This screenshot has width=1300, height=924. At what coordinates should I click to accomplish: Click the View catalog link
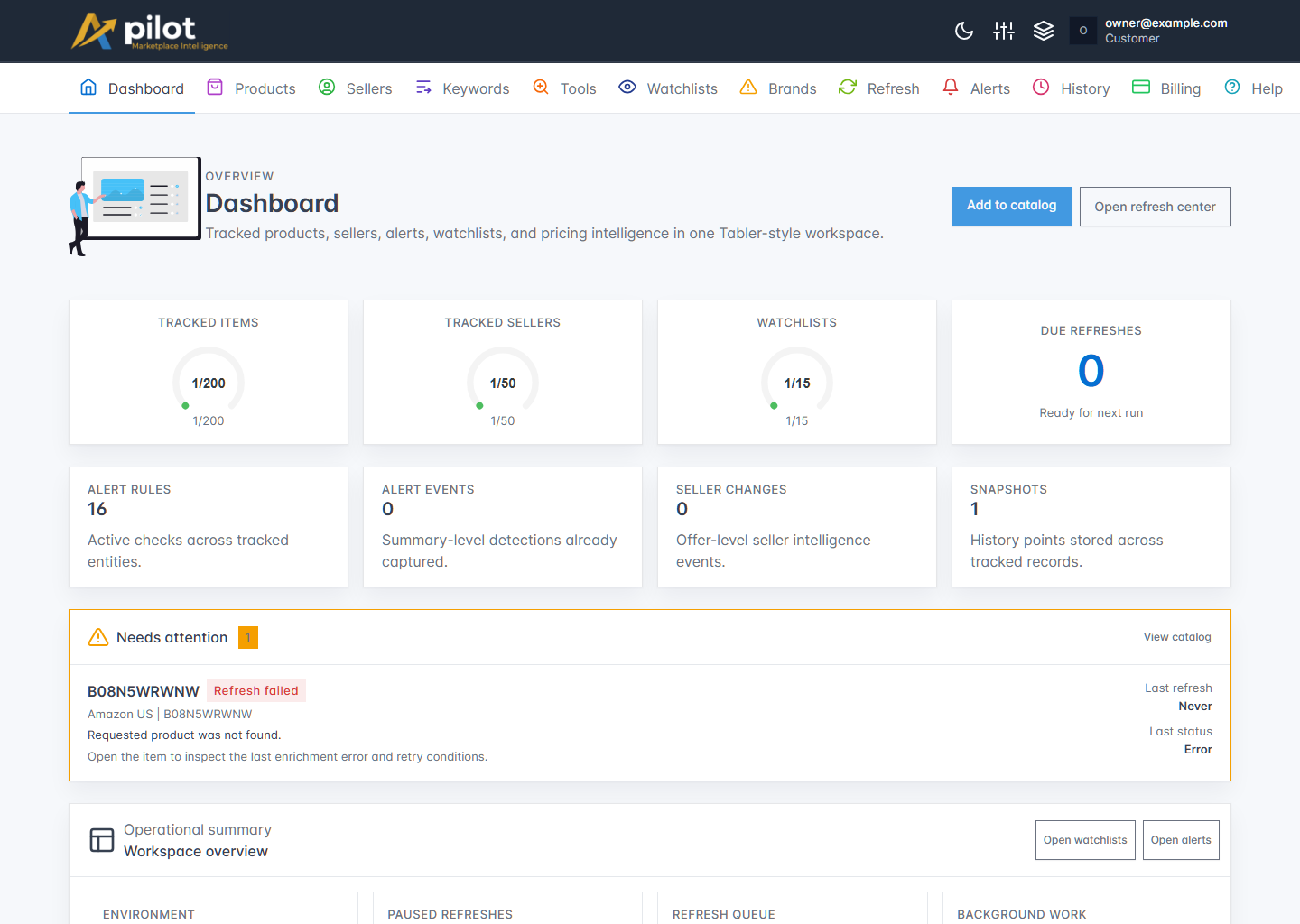[1177, 637]
